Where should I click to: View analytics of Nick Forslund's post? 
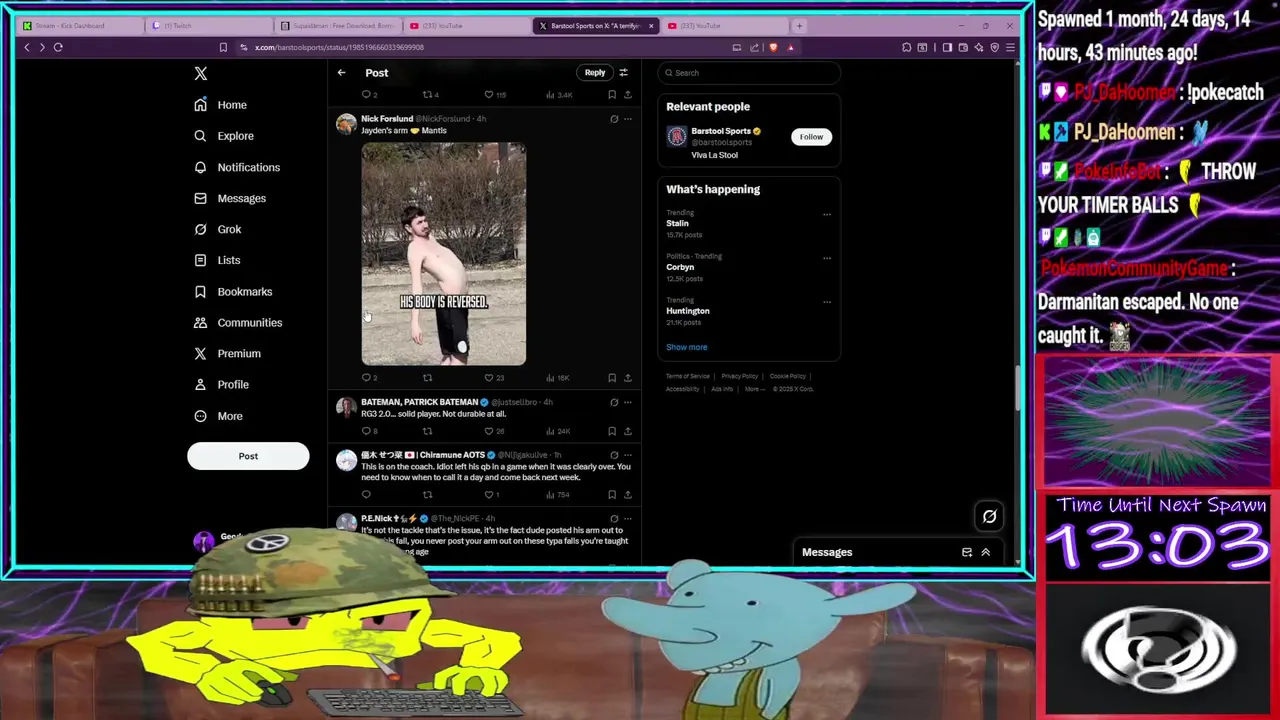coord(556,378)
